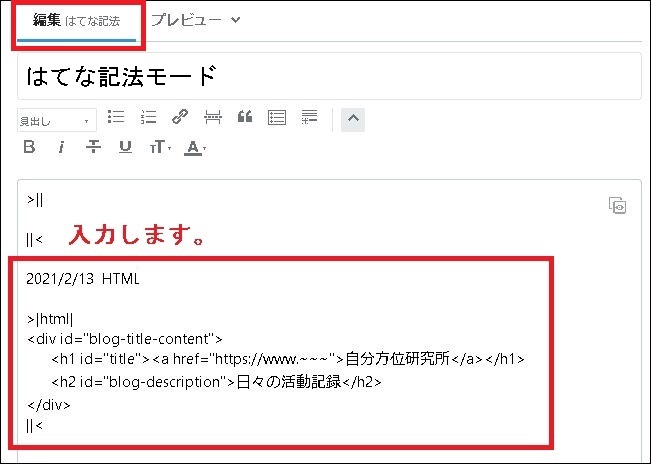Expand the プレビュー dropdown chevron
This screenshot has height=464, width=651.
click(235, 20)
